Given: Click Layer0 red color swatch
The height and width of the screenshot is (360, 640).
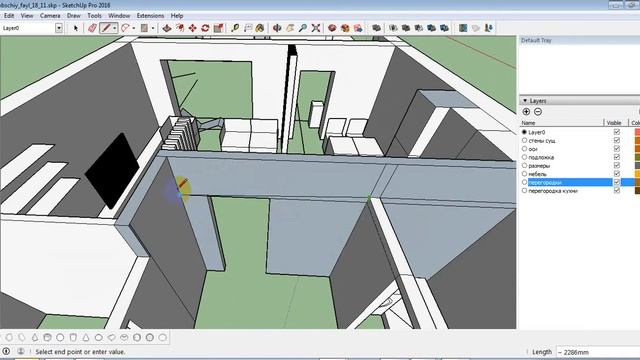Looking at the screenshot, I should 637,132.
